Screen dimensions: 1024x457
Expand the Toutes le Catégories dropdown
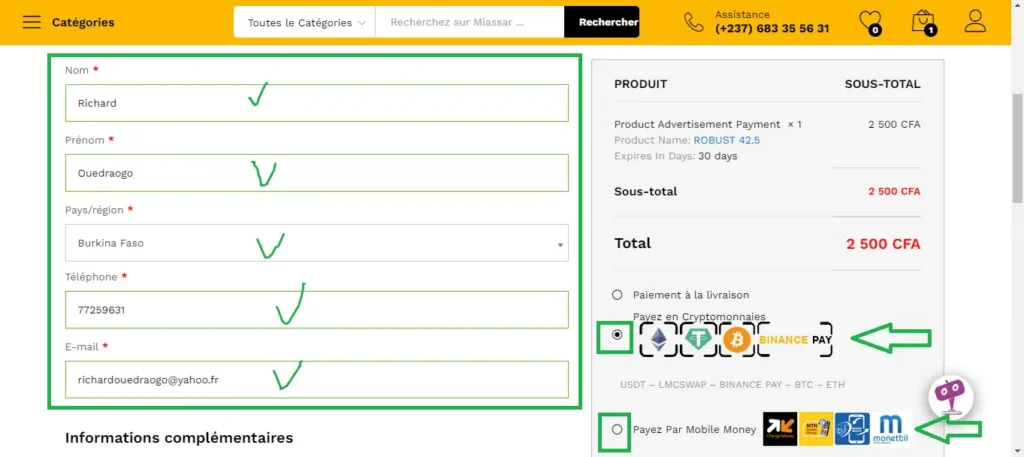click(305, 22)
